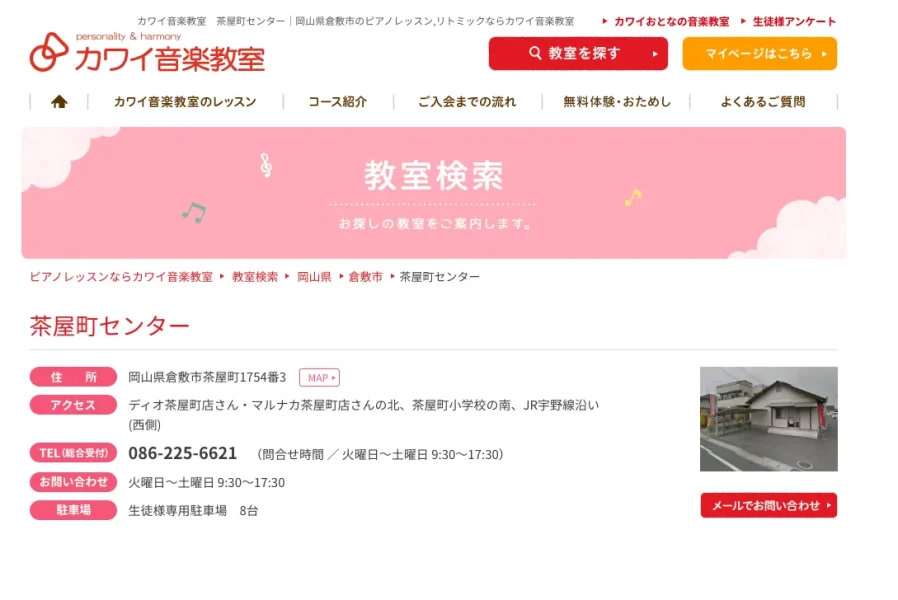Open カワイ音楽教室のレッスン menu

click(x=185, y=102)
